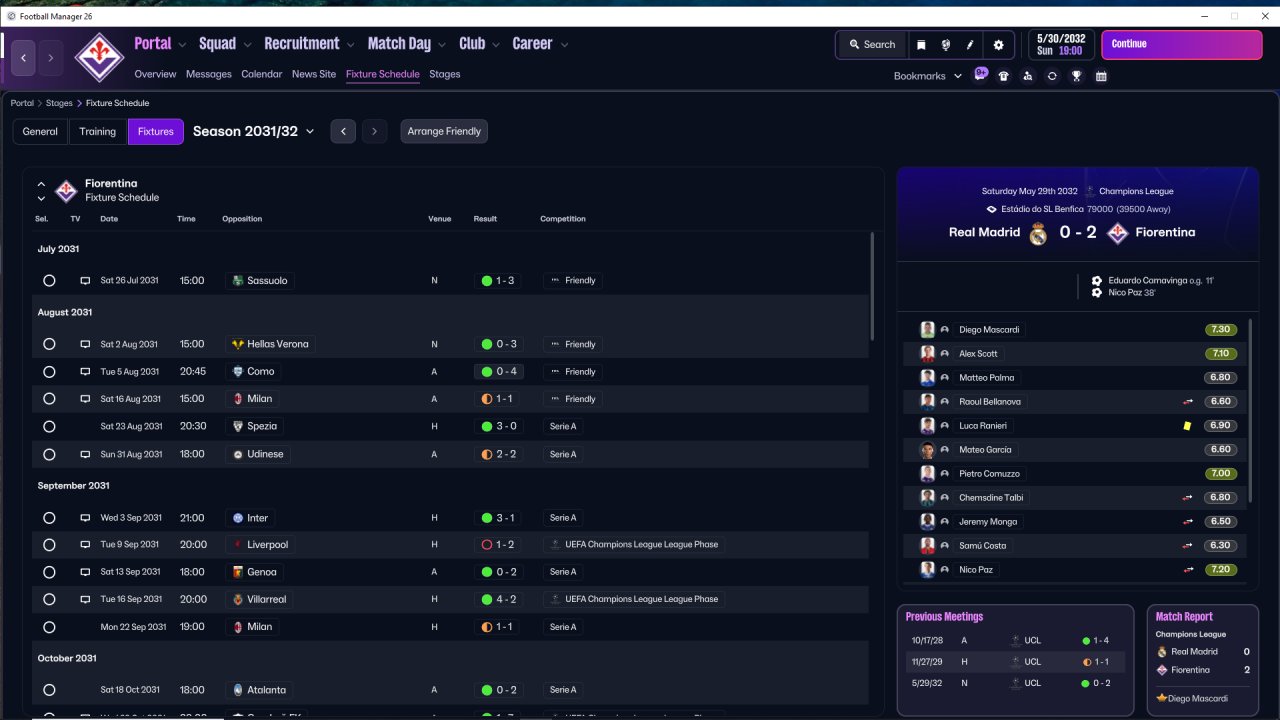Viewport: 1280px width, 720px height.
Task: Click the TV icon on the Sassuolo row
Action: tap(85, 281)
